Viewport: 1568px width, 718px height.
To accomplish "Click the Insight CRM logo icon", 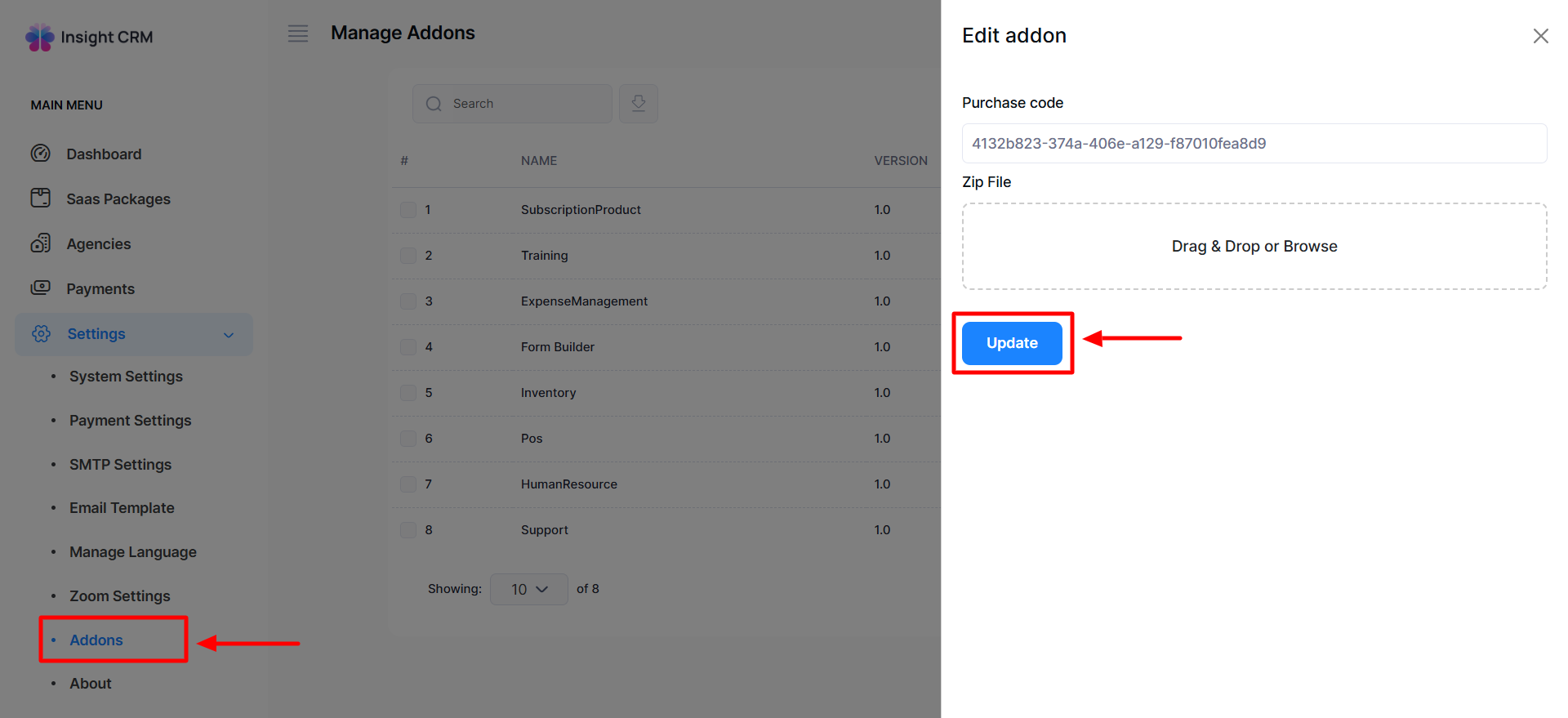I will tap(39, 38).
